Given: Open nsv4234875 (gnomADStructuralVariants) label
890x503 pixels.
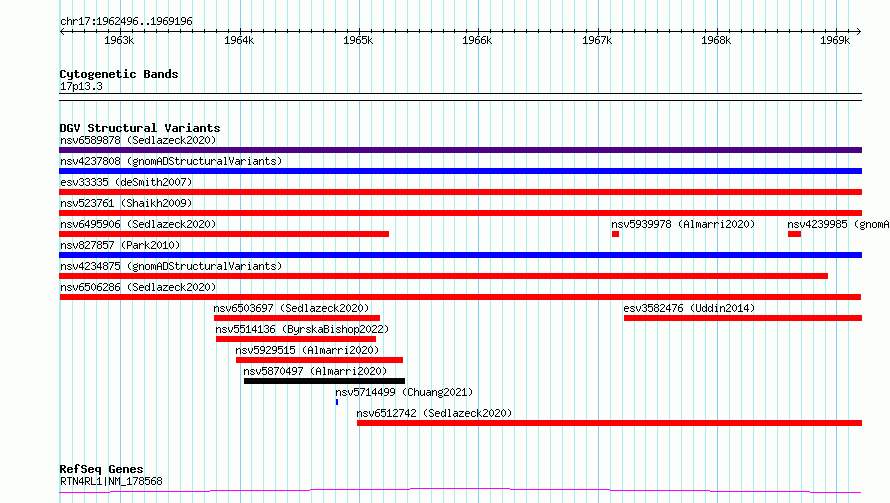Looking at the screenshot, I should 171,266.
